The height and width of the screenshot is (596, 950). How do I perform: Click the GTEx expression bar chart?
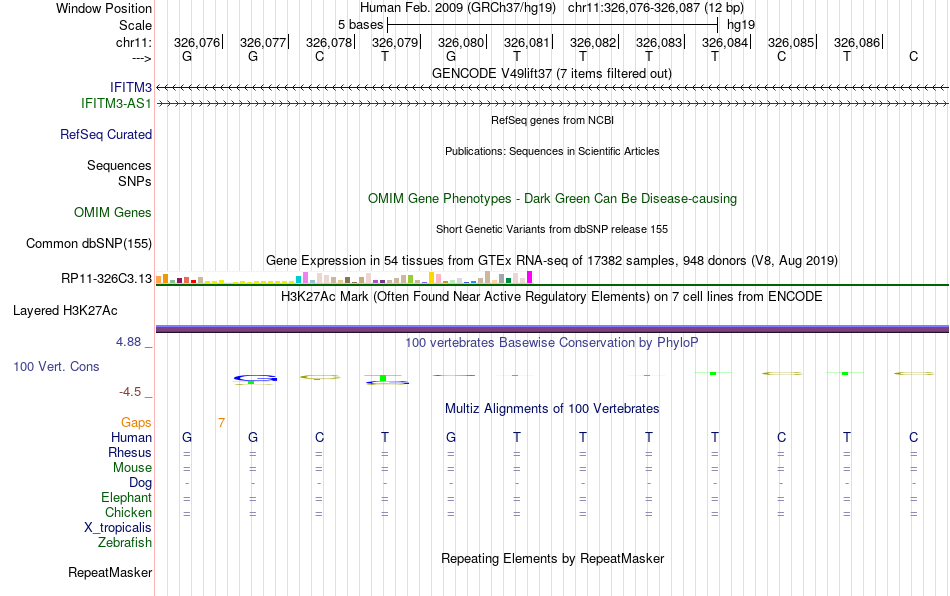point(344,277)
